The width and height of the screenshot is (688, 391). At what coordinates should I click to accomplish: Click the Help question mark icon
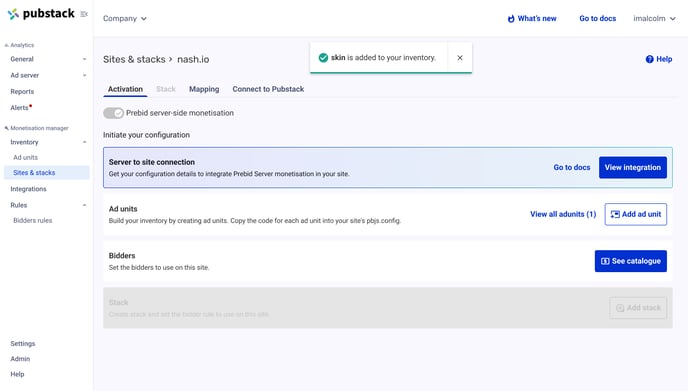point(649,59)
